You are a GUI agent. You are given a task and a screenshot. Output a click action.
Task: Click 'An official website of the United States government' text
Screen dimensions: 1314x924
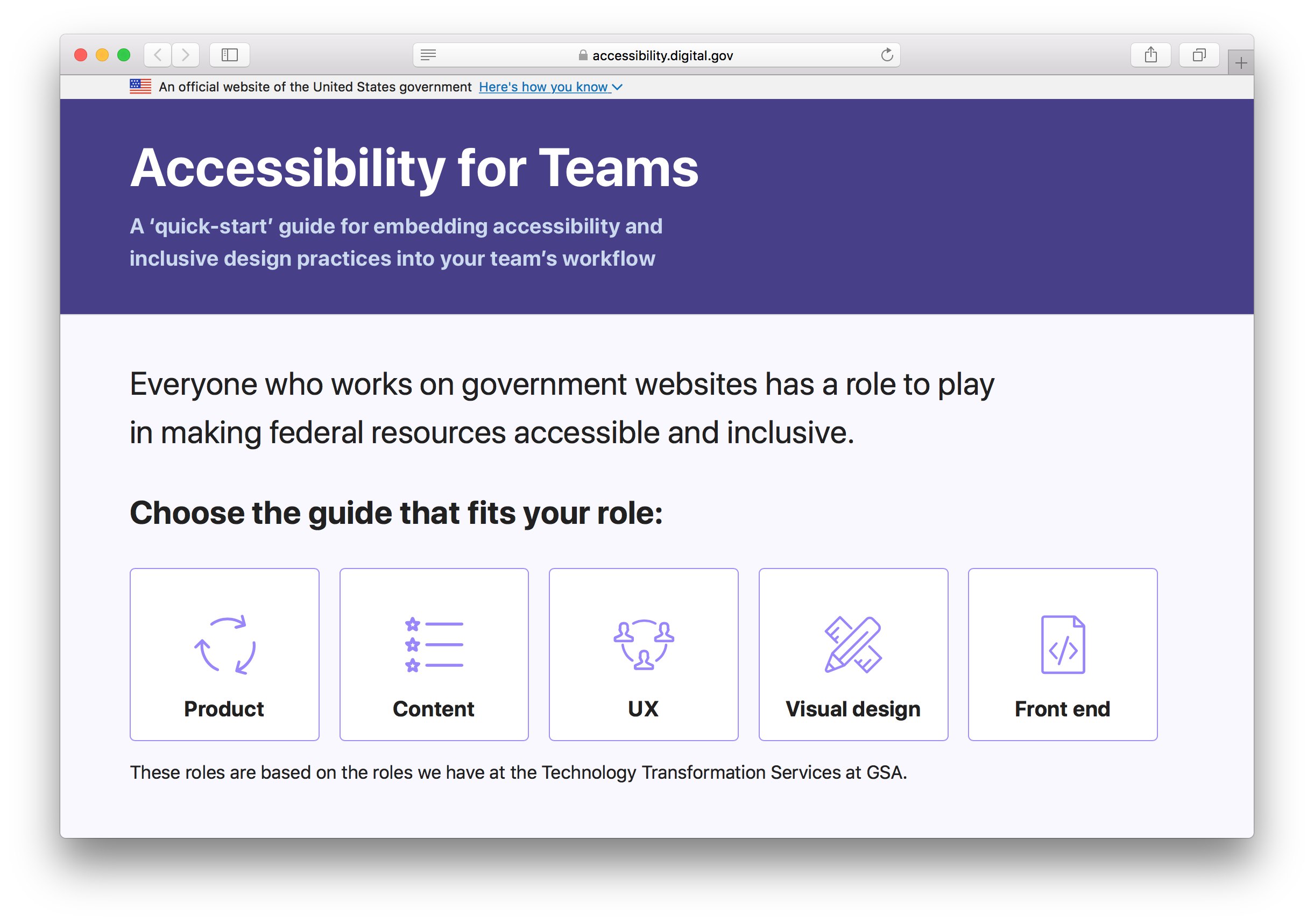pos(315,87)
